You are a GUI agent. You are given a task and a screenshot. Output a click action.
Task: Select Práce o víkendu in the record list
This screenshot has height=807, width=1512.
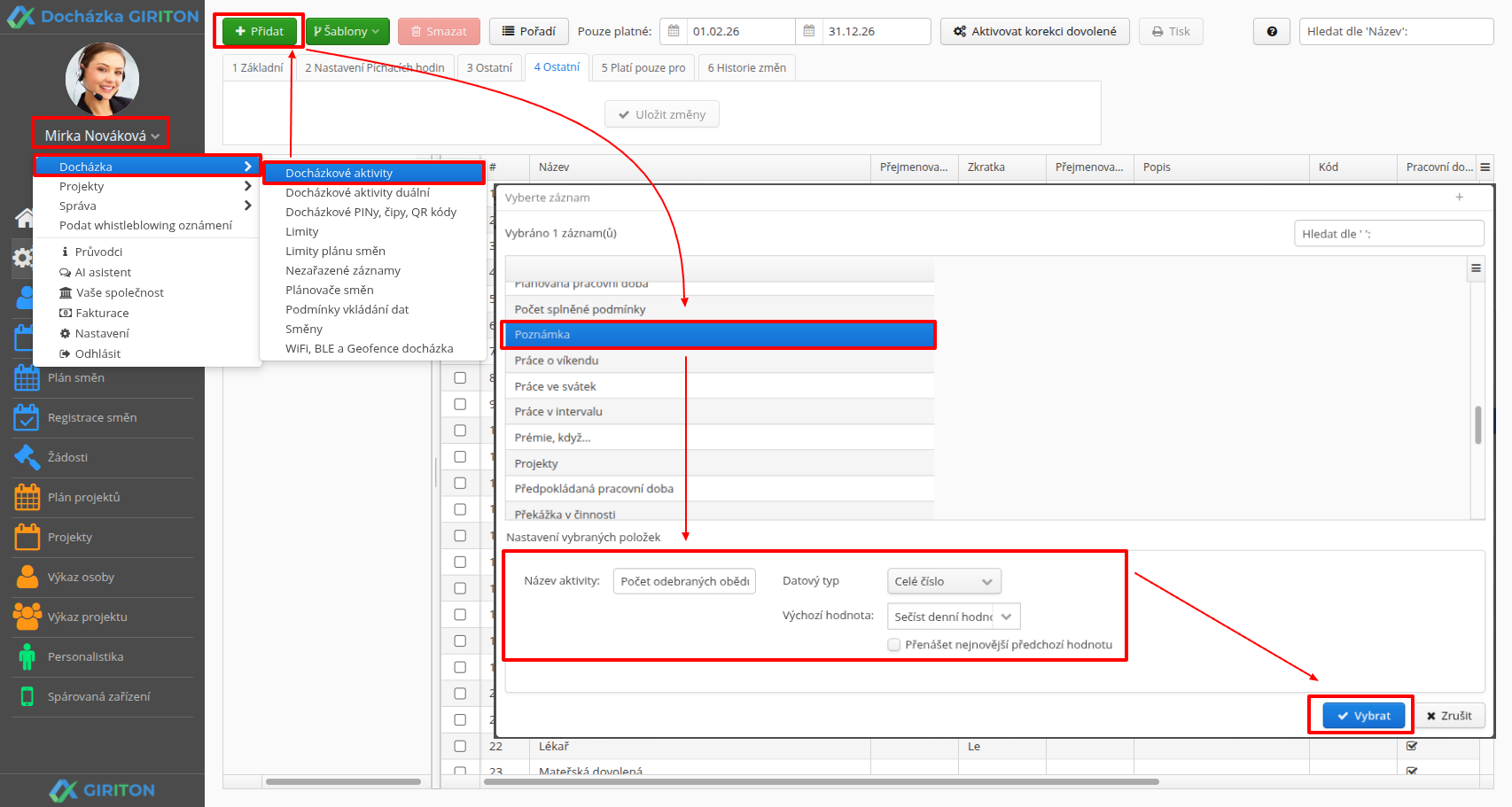(720, 361)
